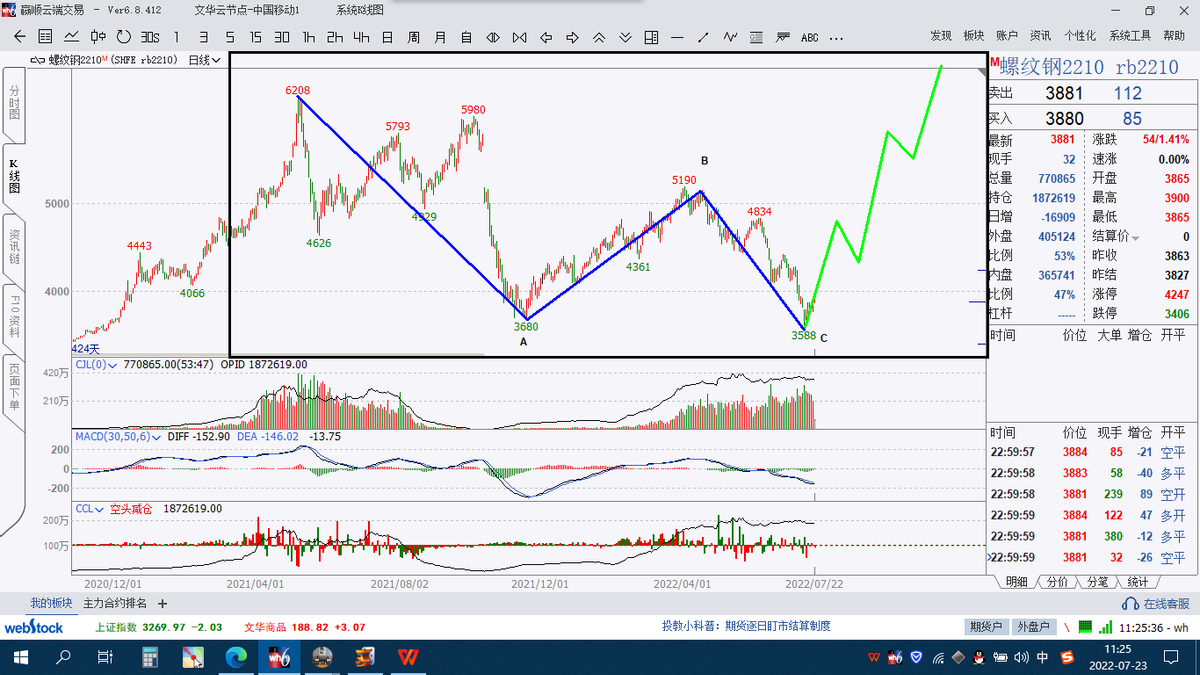
Task: Open 在线客服 online support link
Action: pos(1157,604)
